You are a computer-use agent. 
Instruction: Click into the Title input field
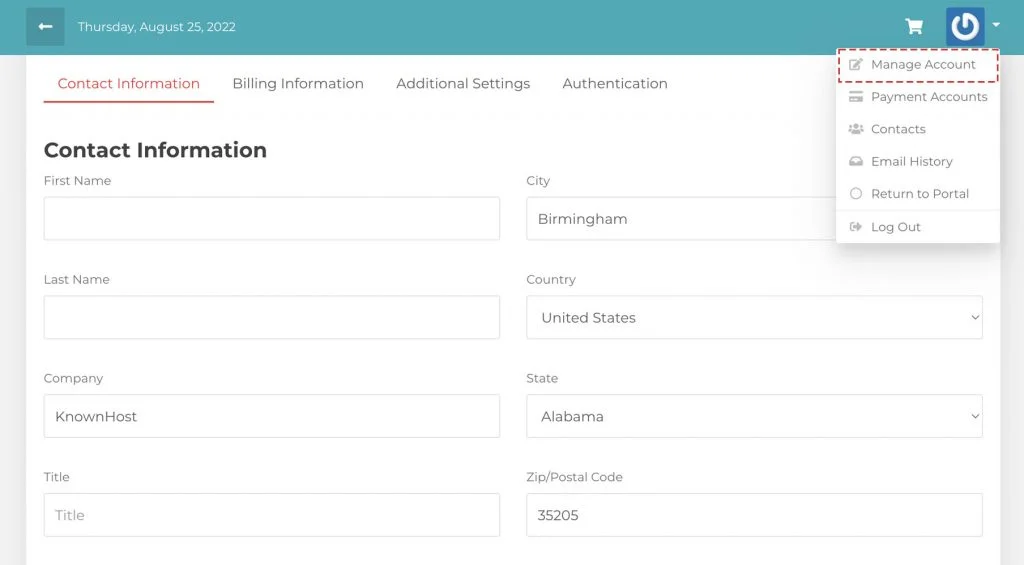coord(272,515)
